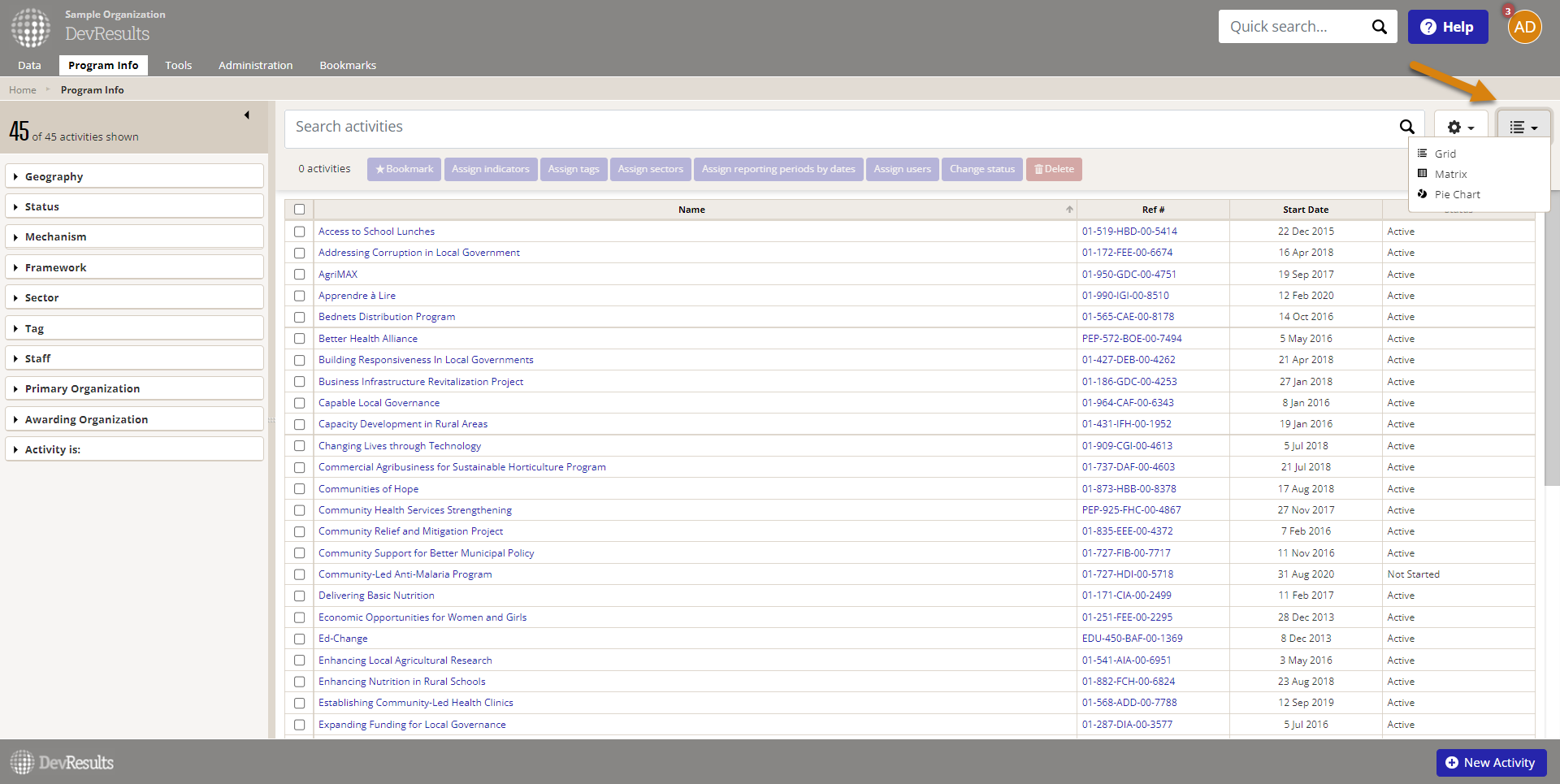Open Enhancing Nutrition in Rural Schools activity
This screenshot has height=784, width=1560.
(402, 682)
